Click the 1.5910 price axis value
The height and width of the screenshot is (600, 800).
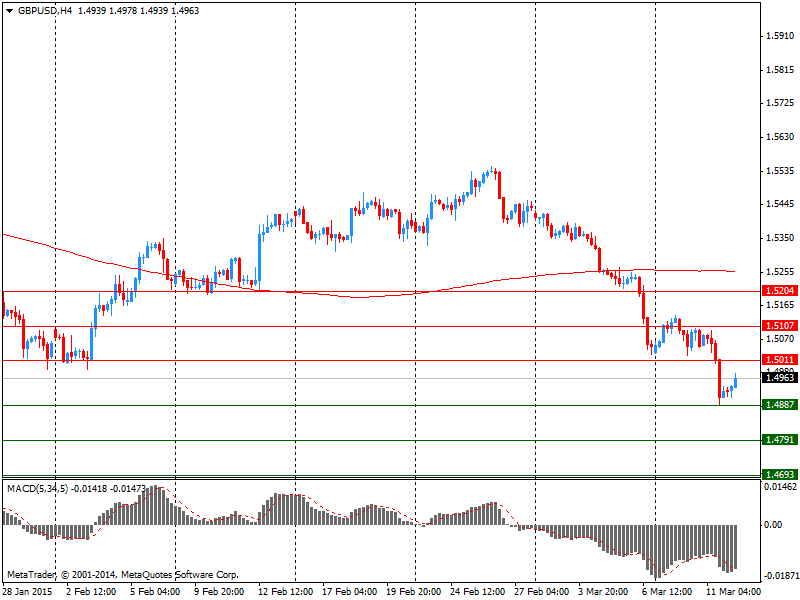tap(780, 36)
